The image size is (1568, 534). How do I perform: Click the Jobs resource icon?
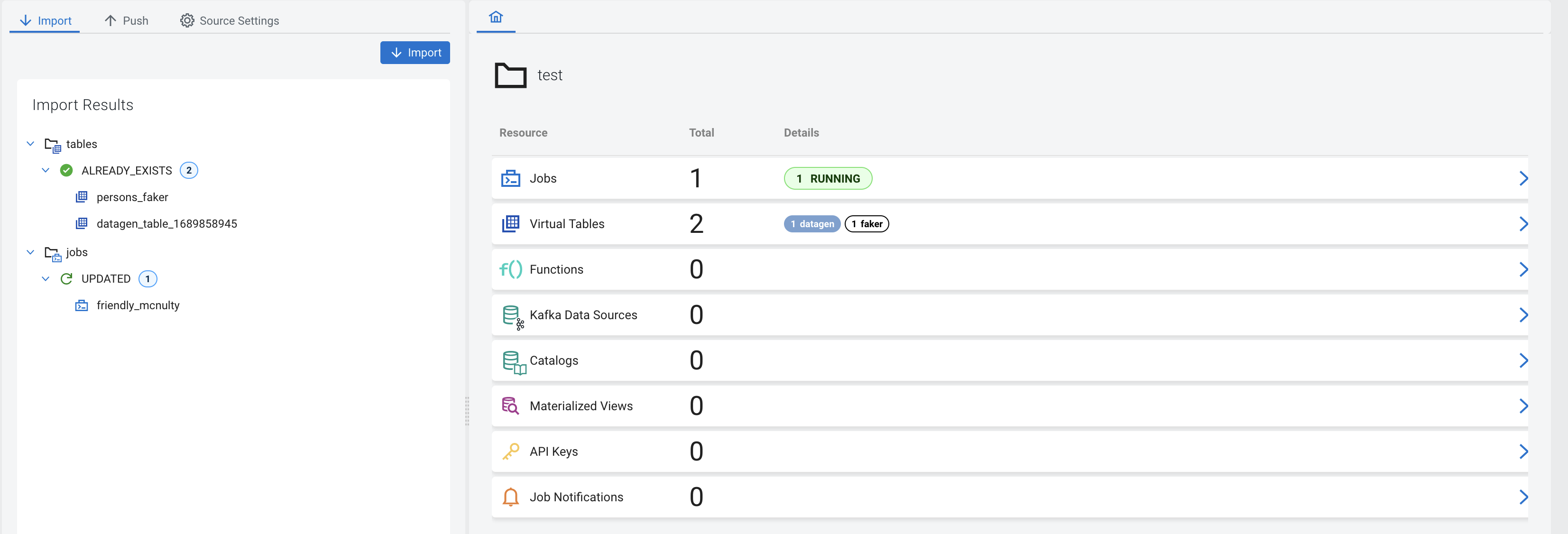pyautogui.click(x=510, y=178)
